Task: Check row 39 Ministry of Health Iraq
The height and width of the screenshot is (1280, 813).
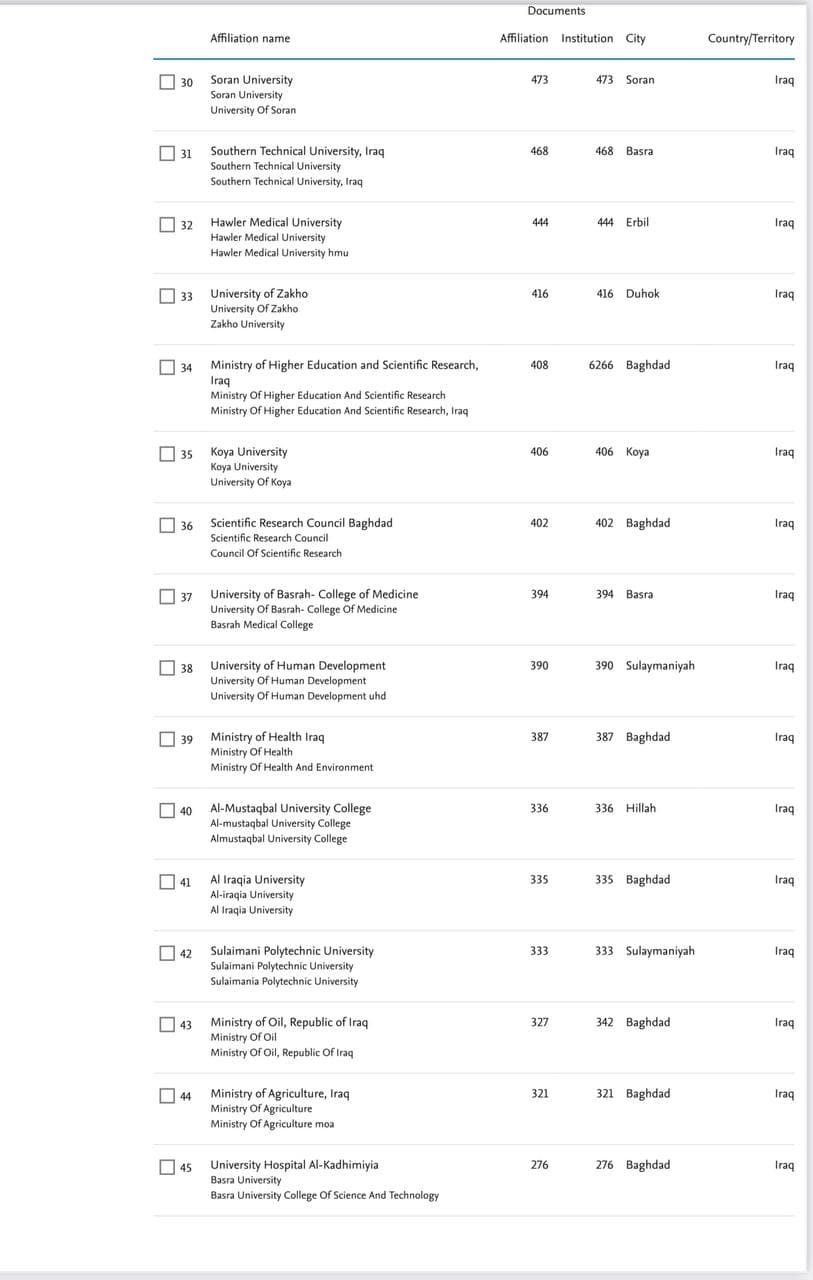Action: coord(167,739)
